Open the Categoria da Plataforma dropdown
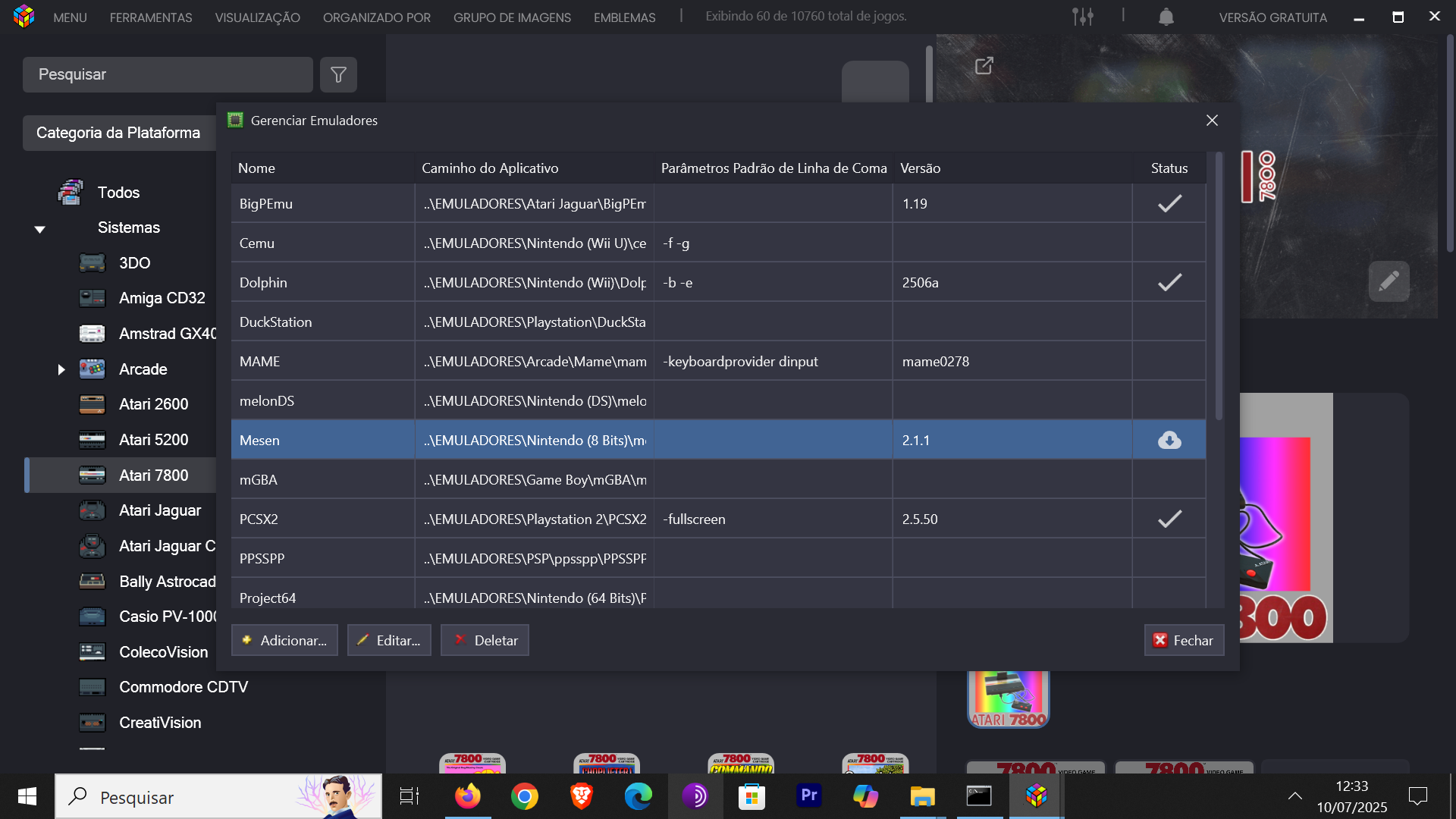Image resolution: width=1456 pixels, height=819 pixels. 119,133
